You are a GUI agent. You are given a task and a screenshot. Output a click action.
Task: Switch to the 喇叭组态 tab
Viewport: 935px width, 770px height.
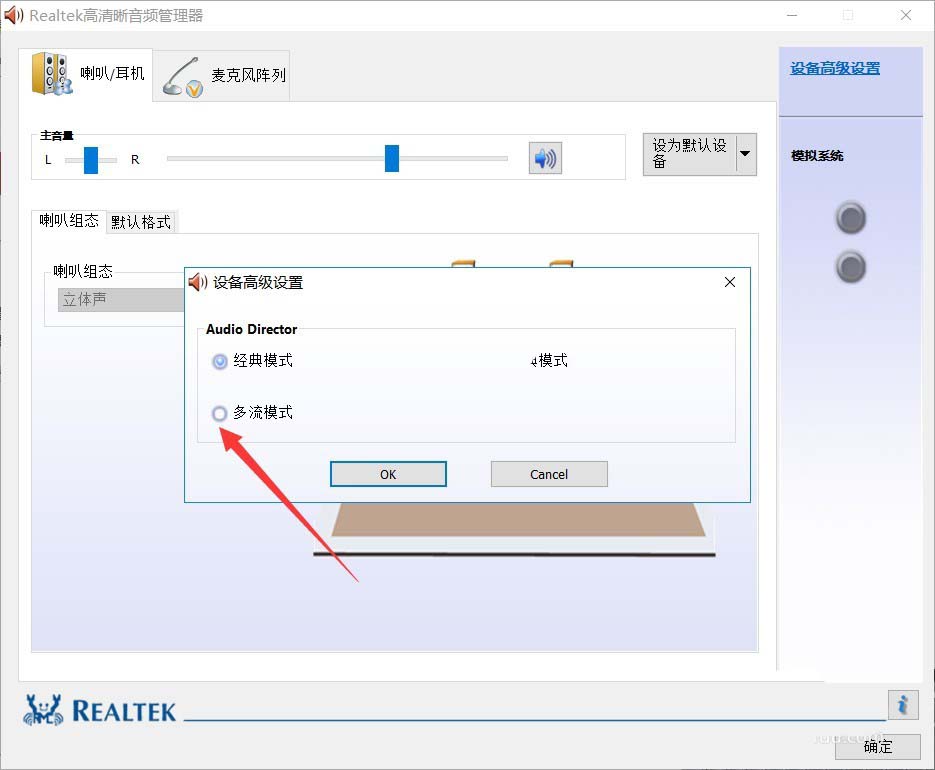(x=67, y=222)
